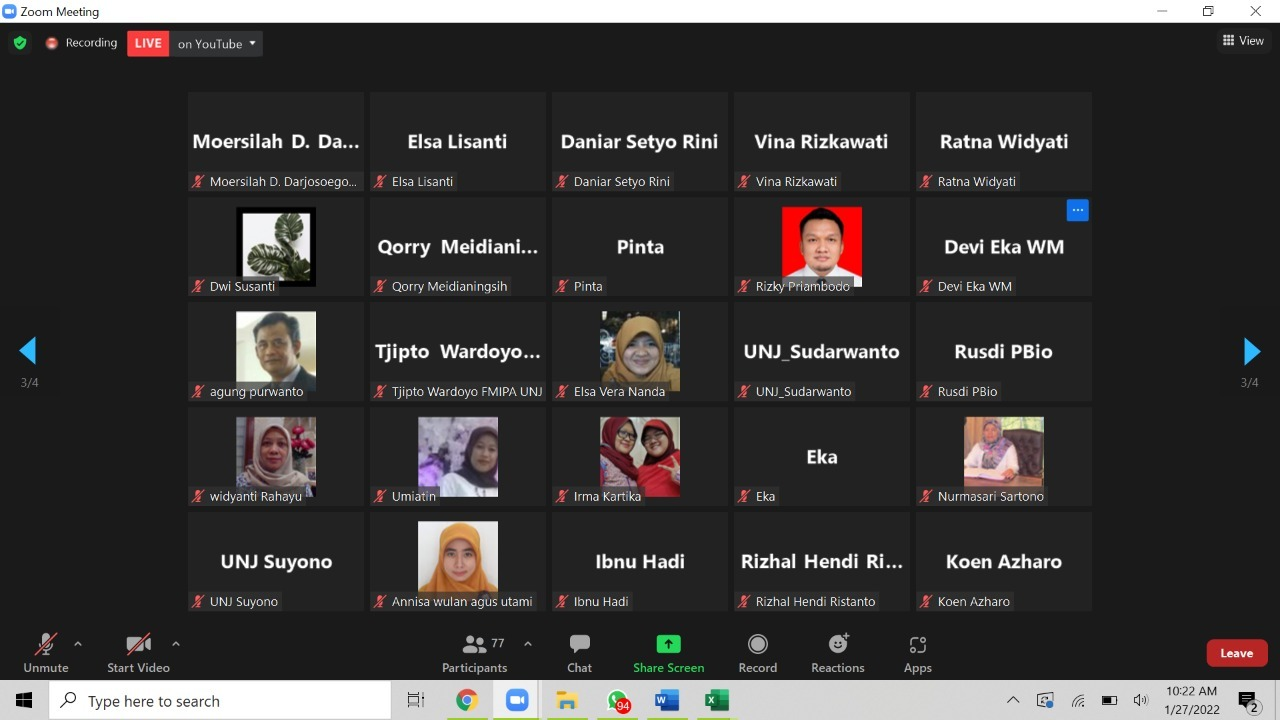Open Task View on the taskbar

pos(416,701)
